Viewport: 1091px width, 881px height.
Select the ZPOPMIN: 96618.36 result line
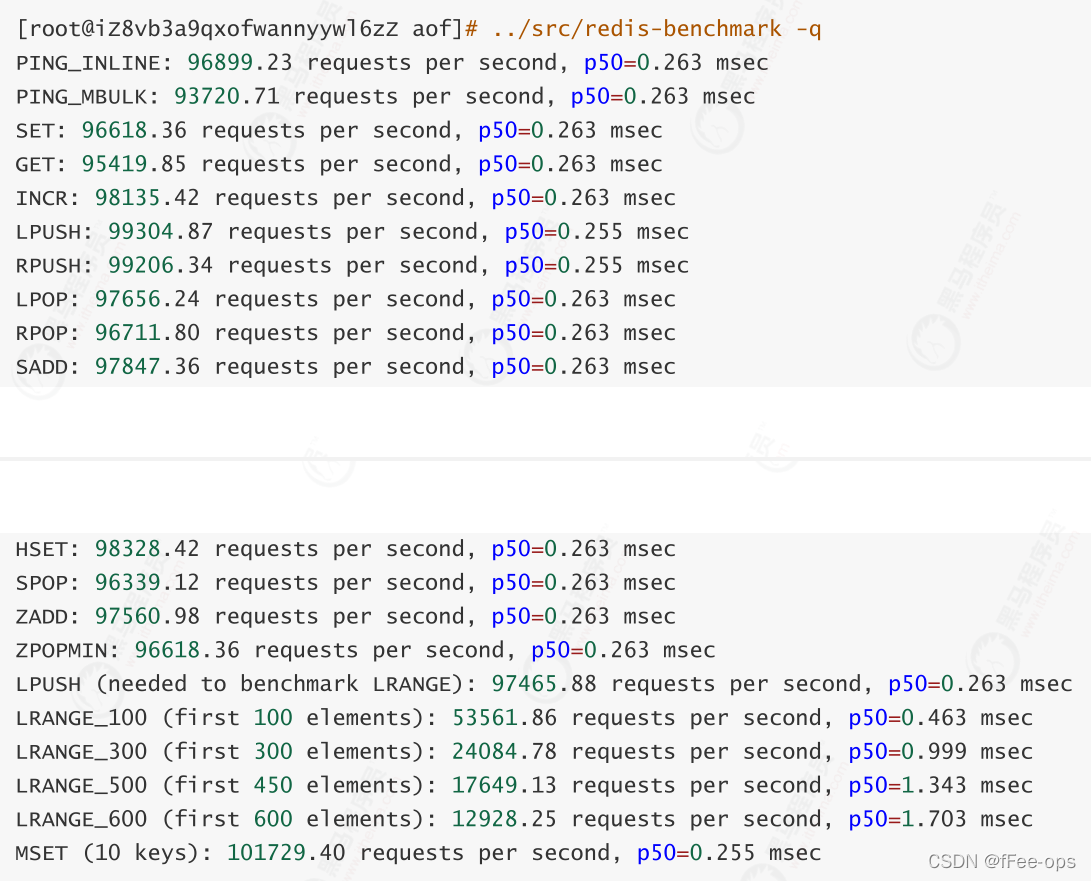[366, 650]
